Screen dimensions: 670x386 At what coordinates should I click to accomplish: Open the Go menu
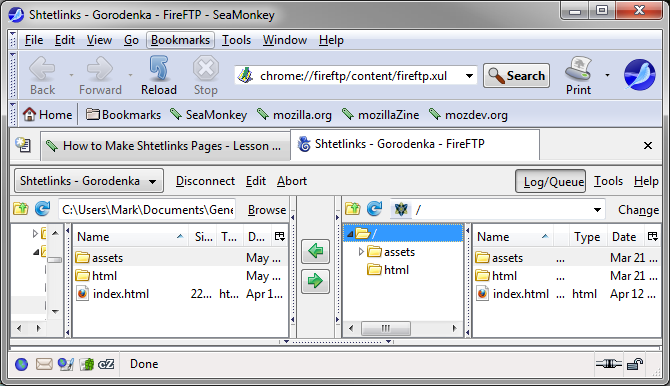click(131, 40)
